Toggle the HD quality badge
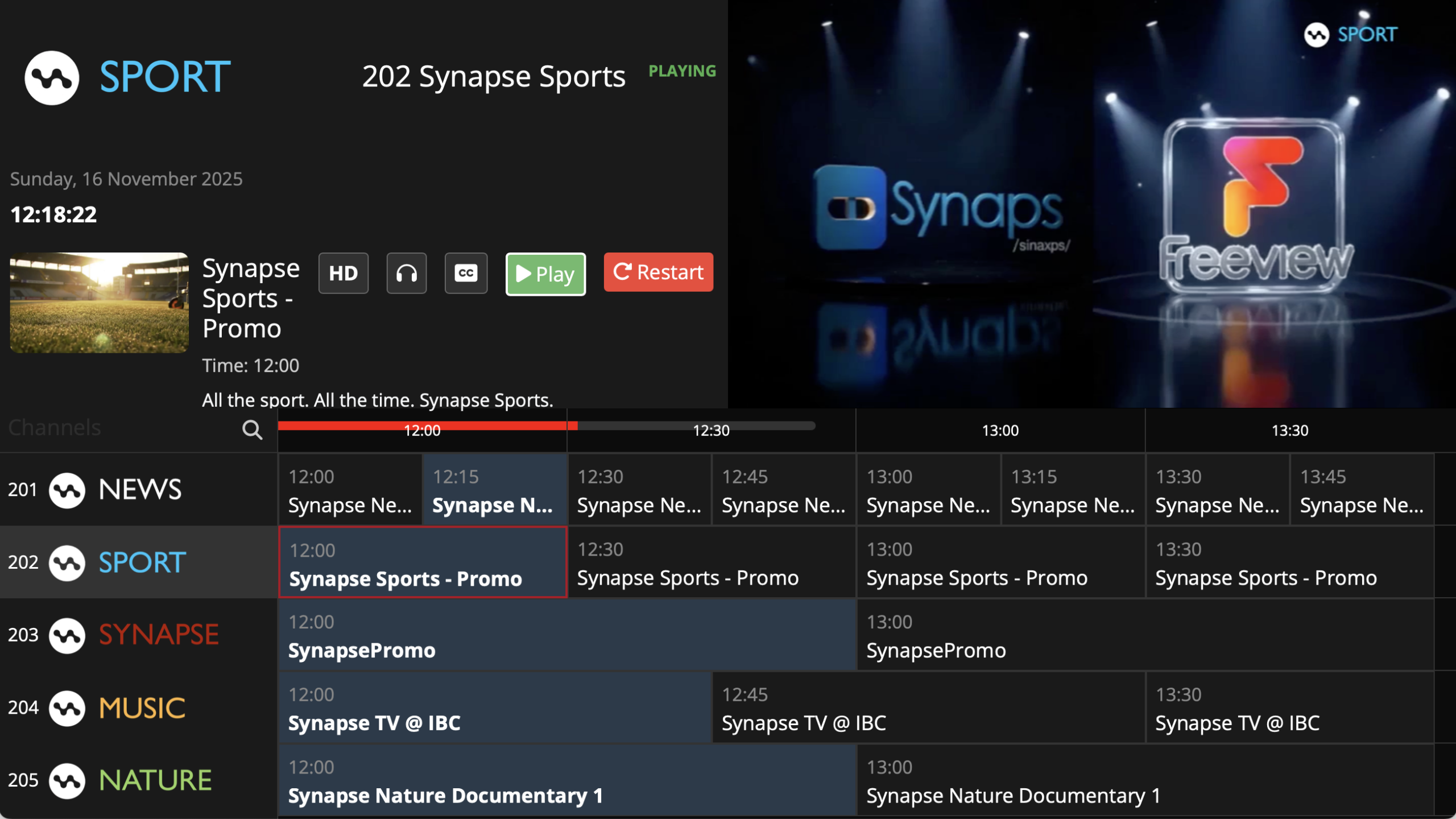This screenshot has width=1456, height=819. click(x=343, y=273)
